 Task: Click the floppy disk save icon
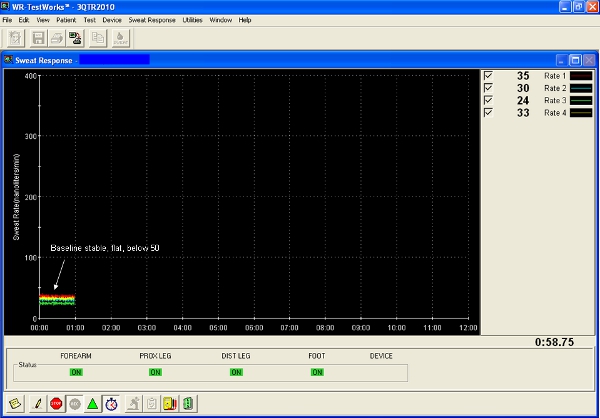click(39, 38)
